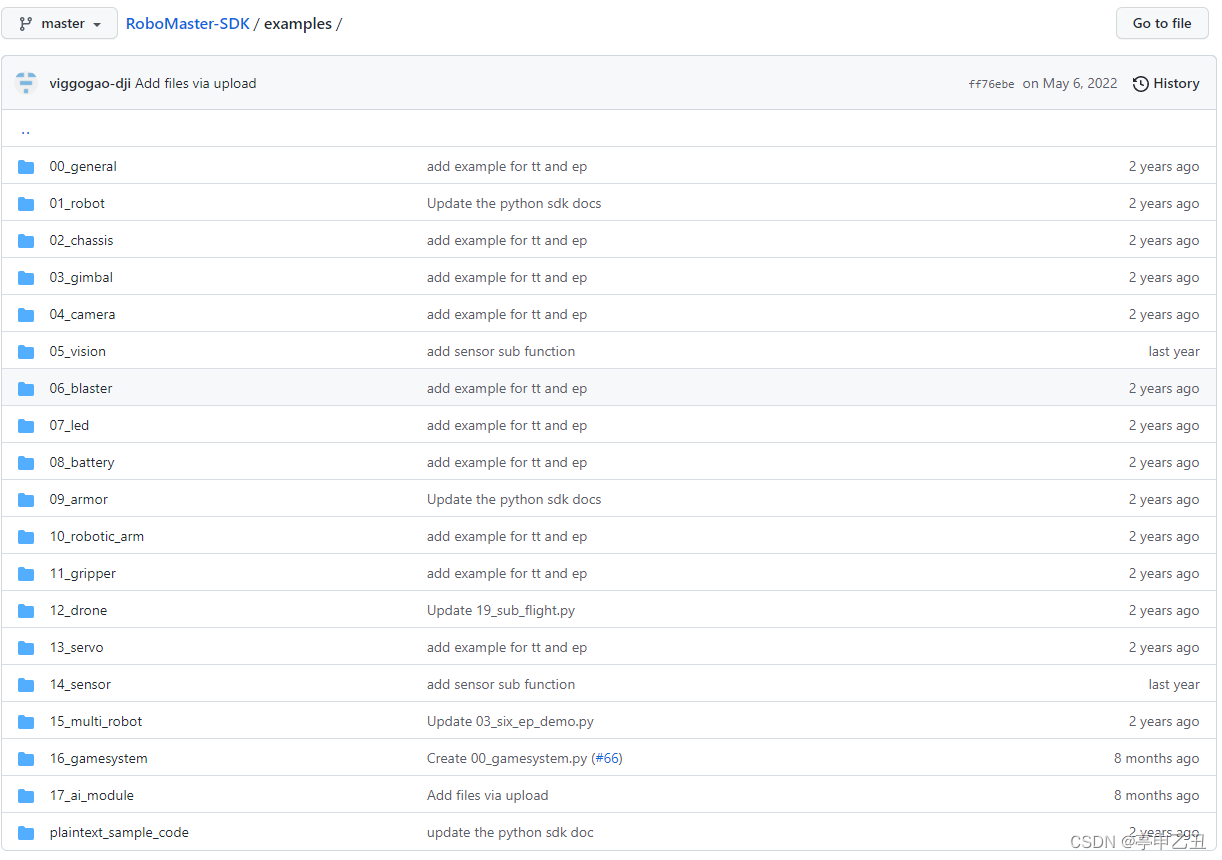Open the 02_chassis folder
The image size is (1222, 860).
tap(81, 241)
